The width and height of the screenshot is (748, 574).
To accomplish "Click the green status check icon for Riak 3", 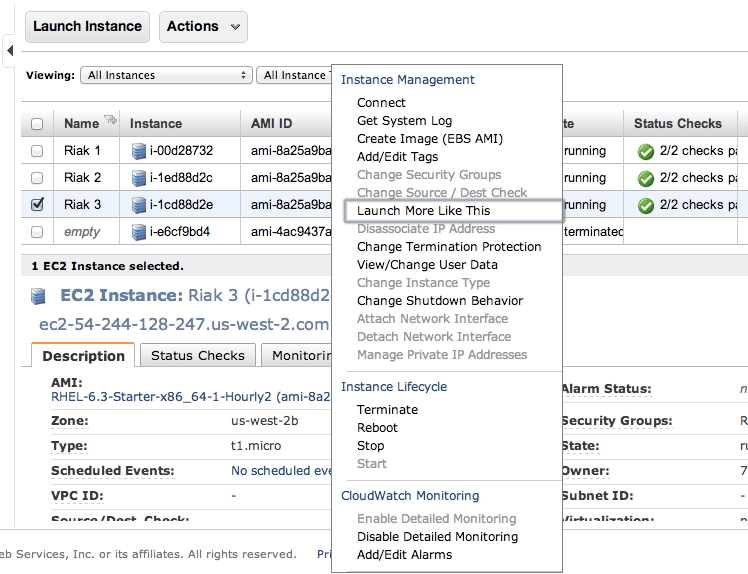I will point(646,205).
